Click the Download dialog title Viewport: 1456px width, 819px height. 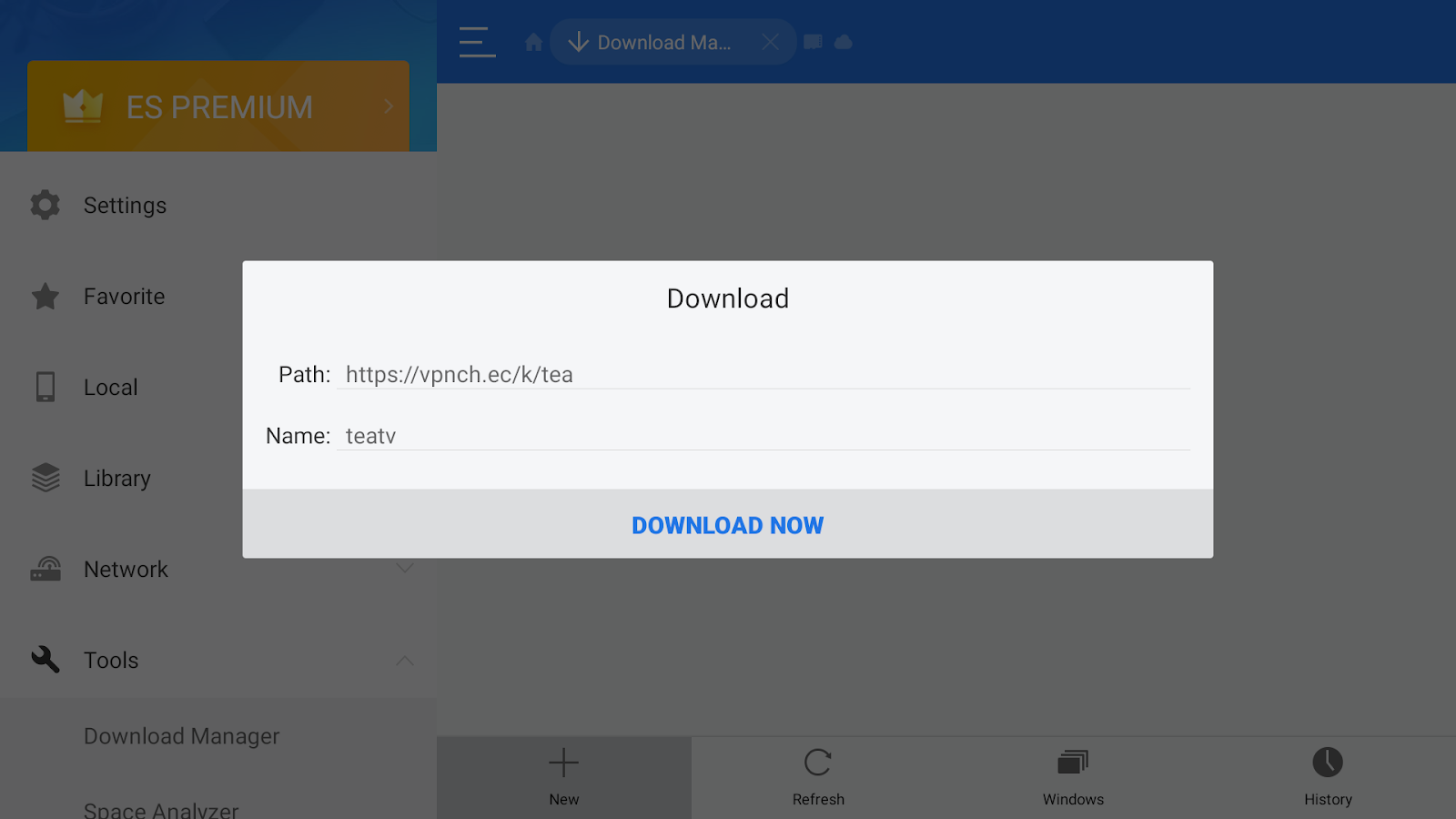point(728,298)
